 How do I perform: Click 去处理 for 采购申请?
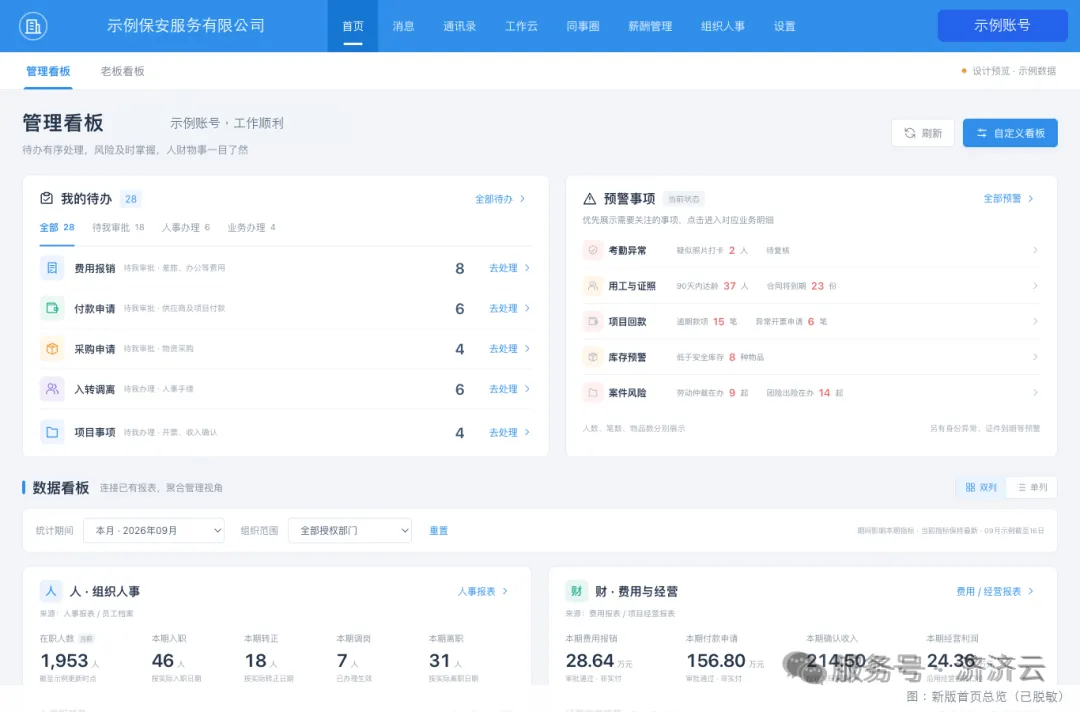(509, 348)
